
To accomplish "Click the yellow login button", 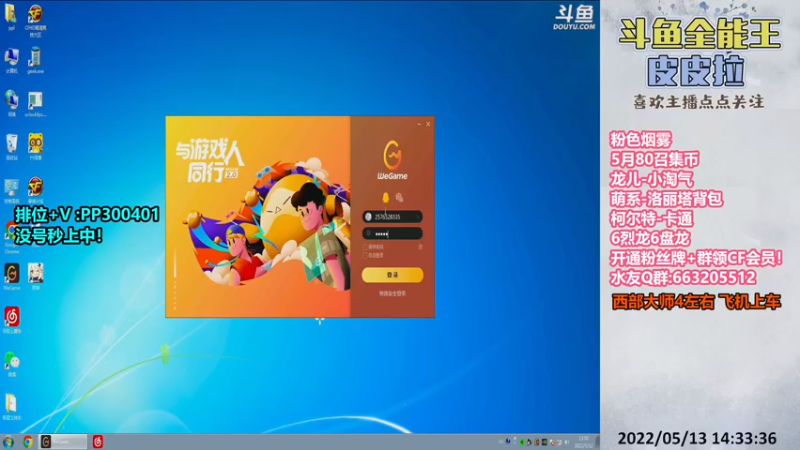I will point(392,274).
